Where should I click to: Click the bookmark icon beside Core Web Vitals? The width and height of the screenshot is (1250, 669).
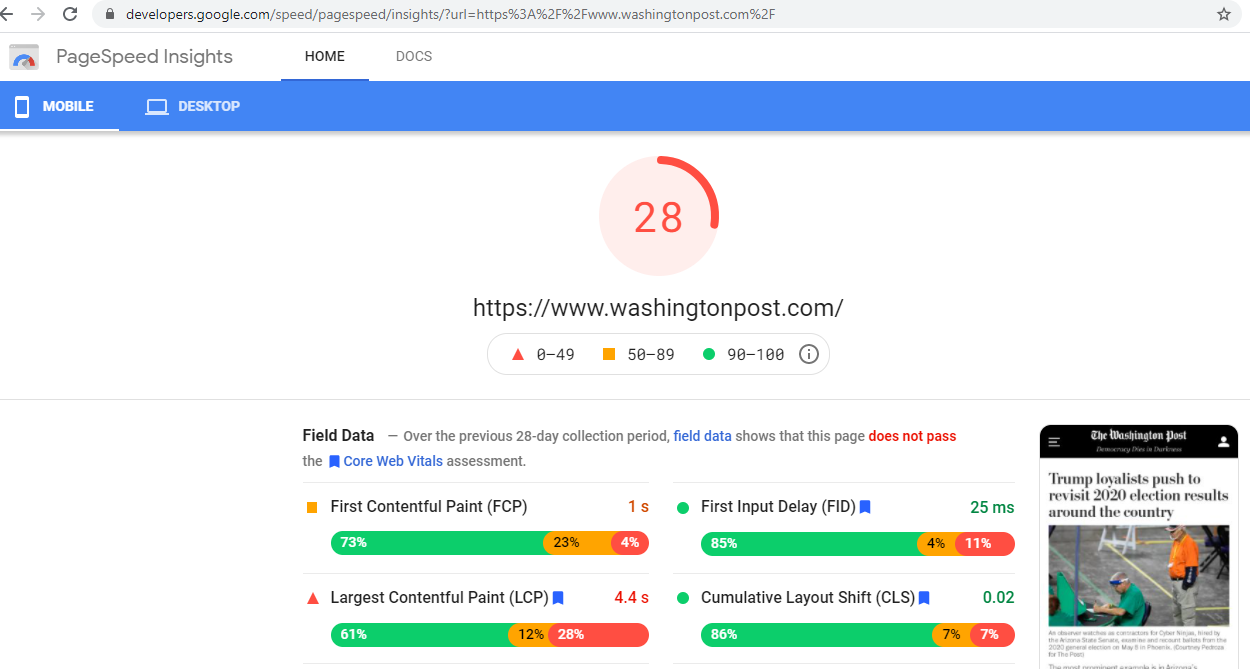[334, 462]
